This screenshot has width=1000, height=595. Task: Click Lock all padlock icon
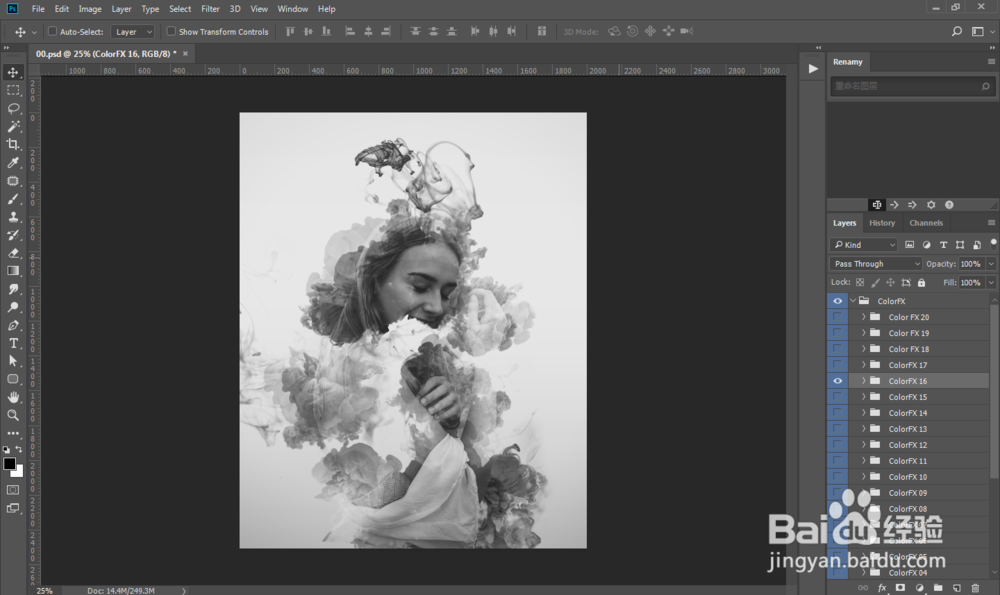point(921,283)
